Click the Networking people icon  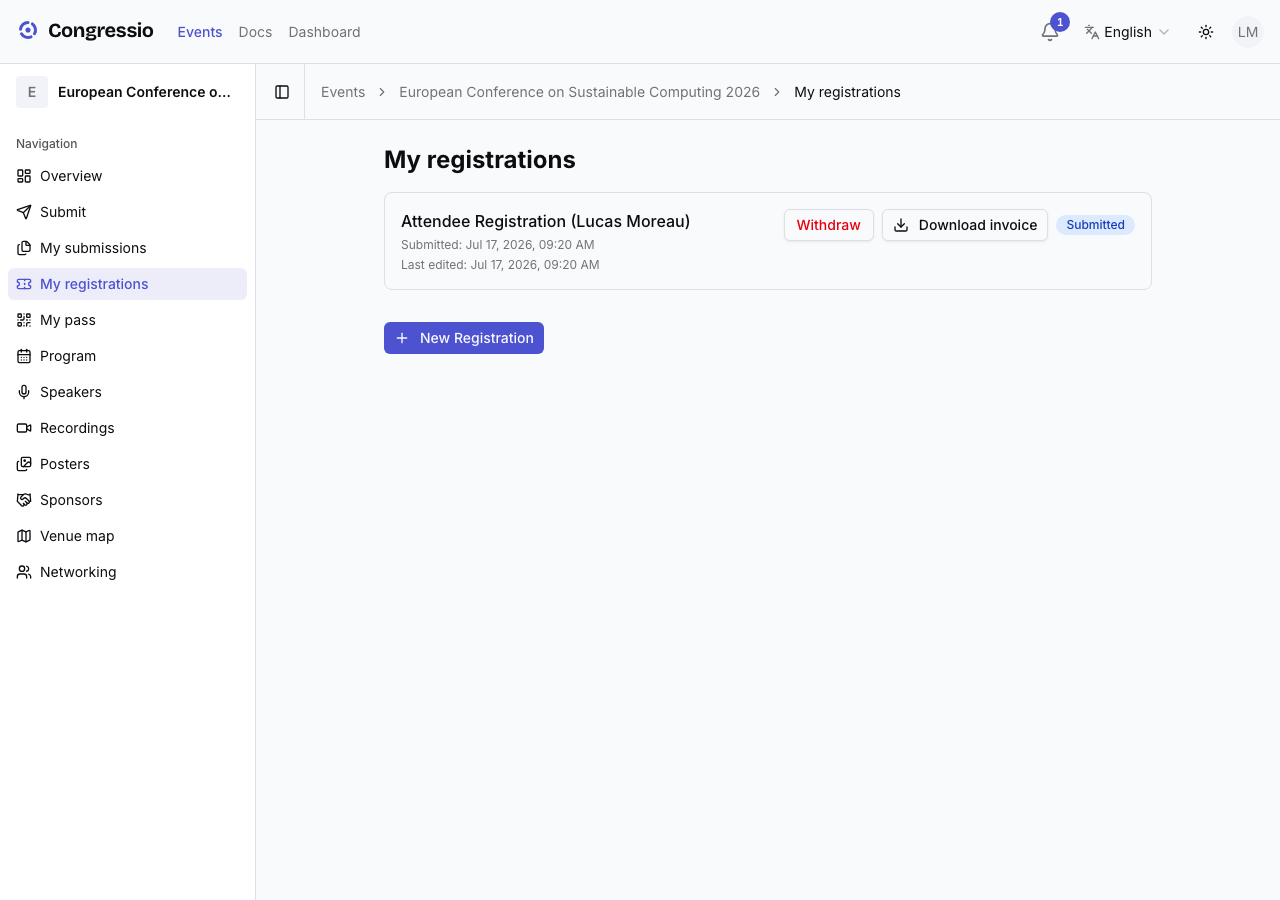point(24,572)
